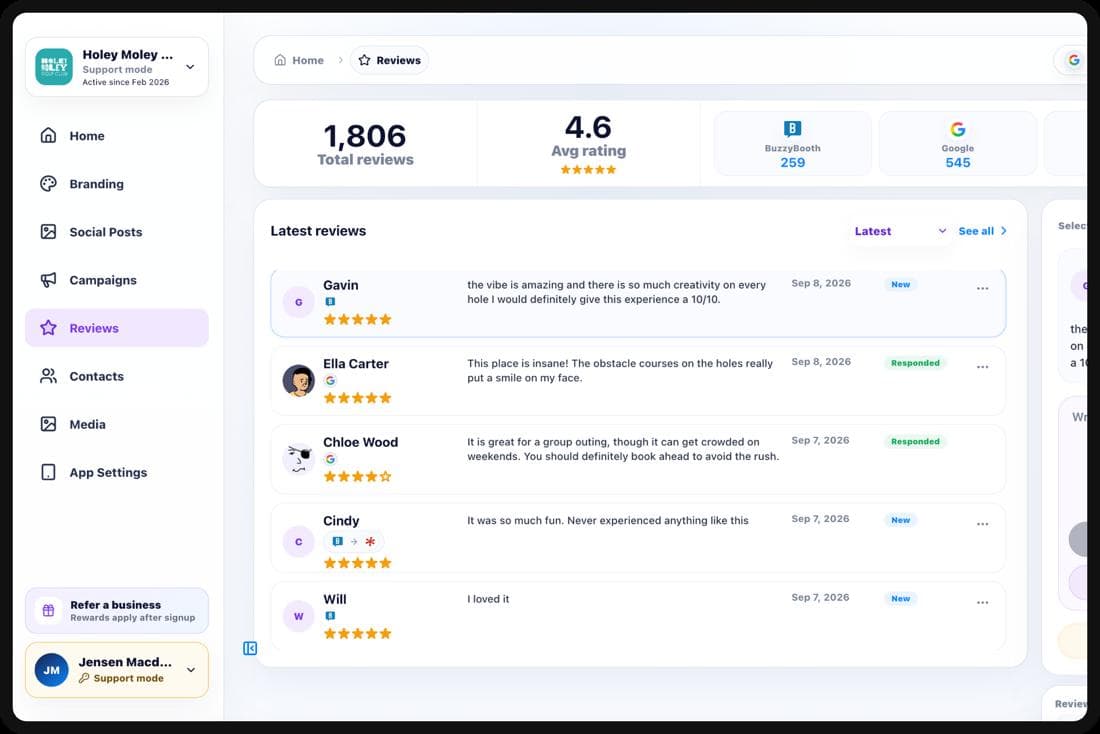Click the Google icon in the top bar
The height and width of the screenshot is (734, 1100).
(x=1073, y=60)
